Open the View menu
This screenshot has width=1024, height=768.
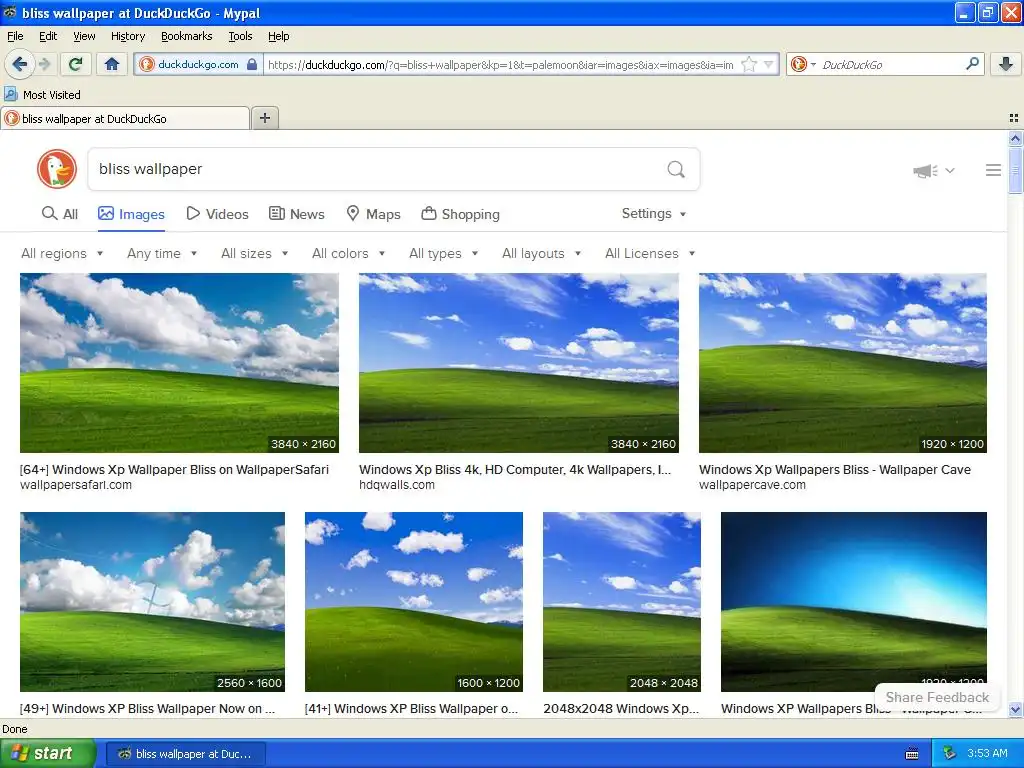(84, 36)
